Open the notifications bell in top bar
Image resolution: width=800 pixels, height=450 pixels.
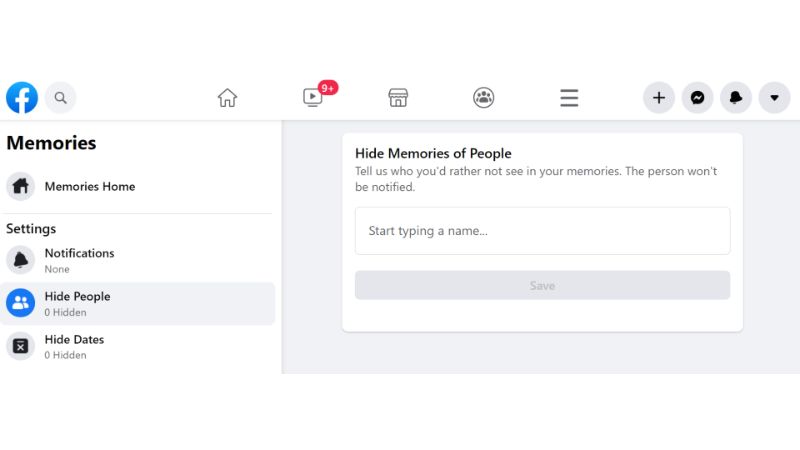click(x=736, y=97)
